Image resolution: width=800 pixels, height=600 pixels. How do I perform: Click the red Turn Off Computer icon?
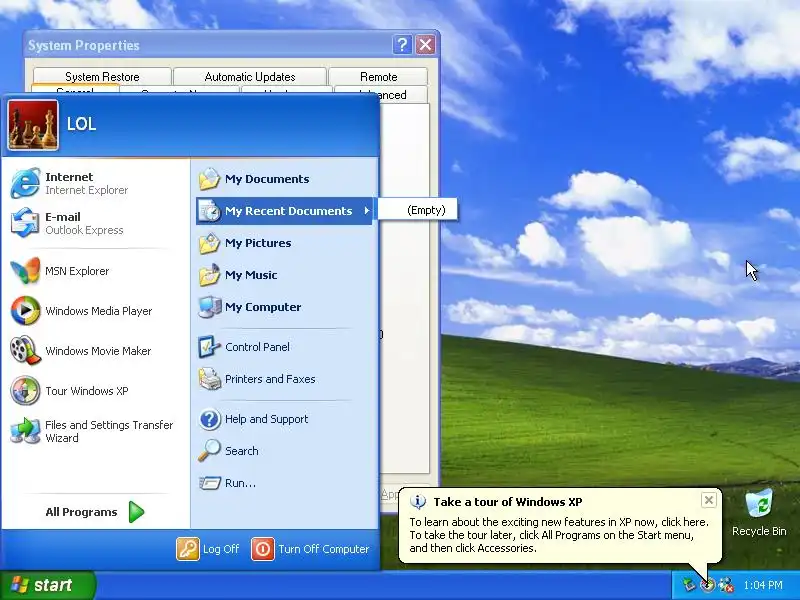click(262, 549)
